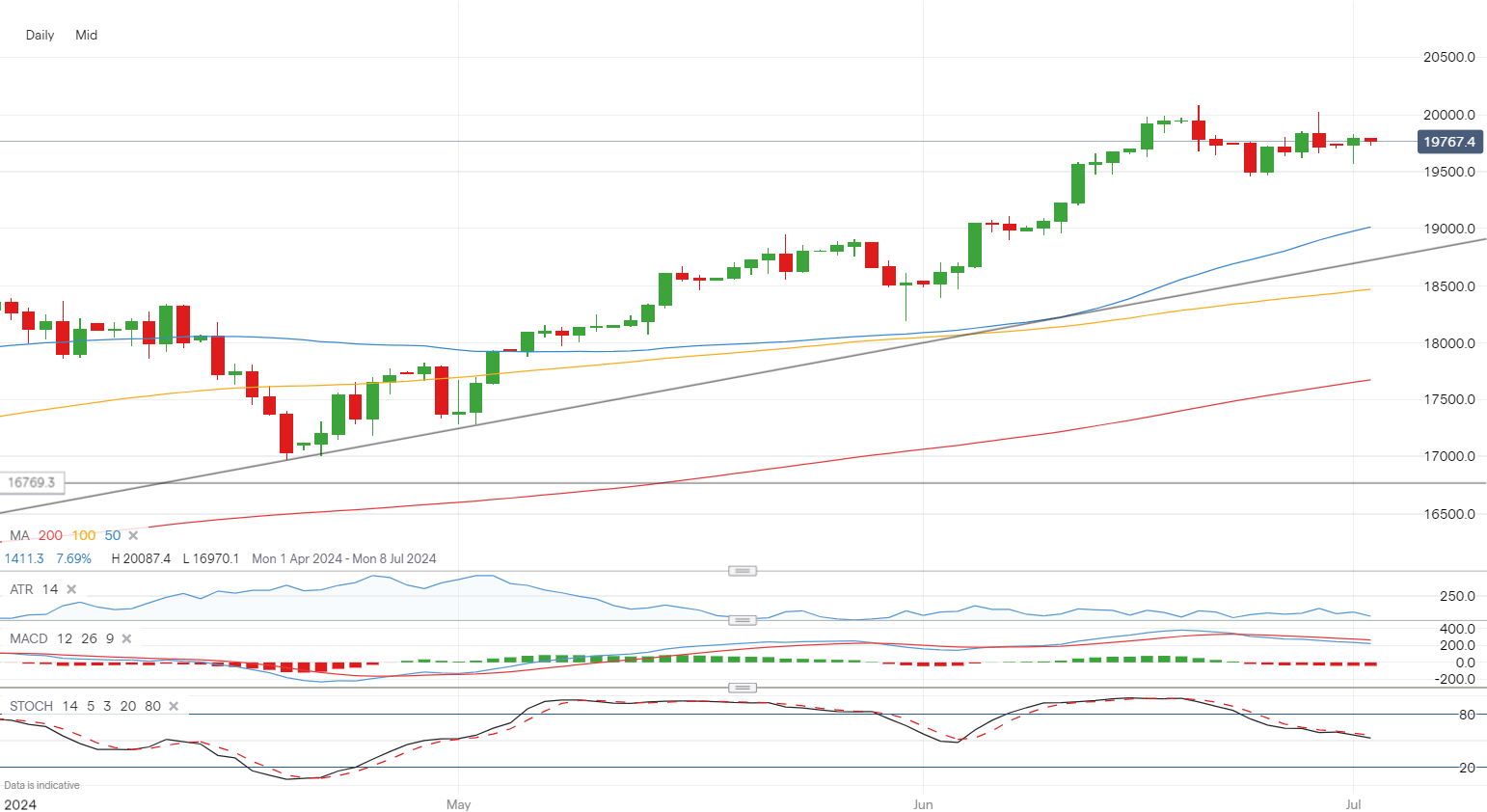Click the stochastic 80 level label
This screenshot has height=812, width=1487.
[x=1467, y=715]
